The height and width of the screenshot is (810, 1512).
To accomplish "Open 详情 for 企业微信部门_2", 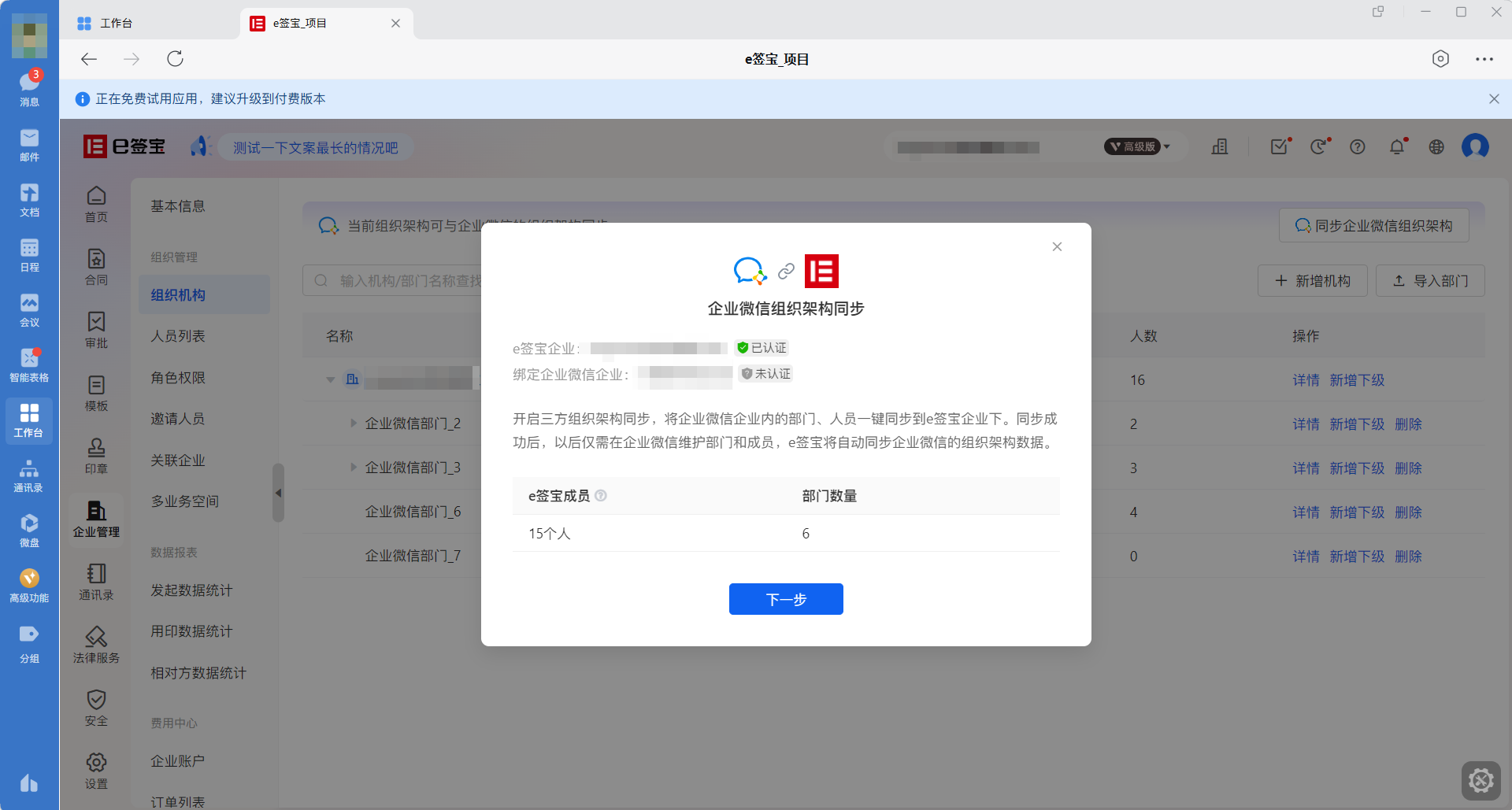I will [1306, 424].
